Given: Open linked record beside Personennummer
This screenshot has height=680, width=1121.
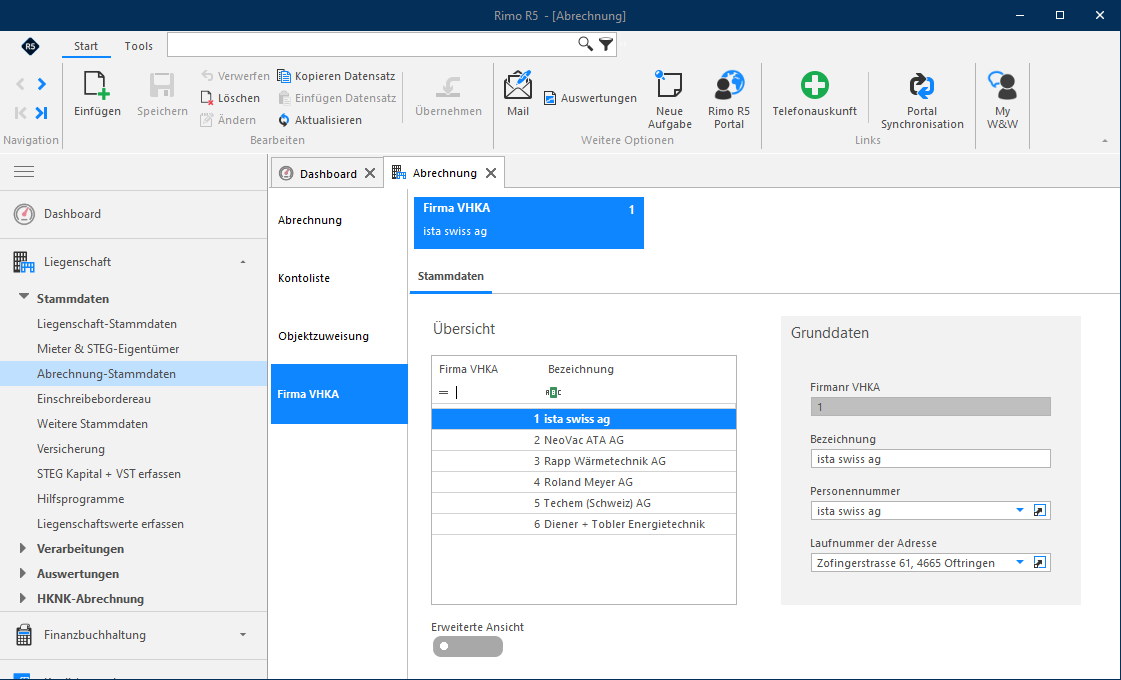Looking at the screenshot, I should pos(1040,511).
